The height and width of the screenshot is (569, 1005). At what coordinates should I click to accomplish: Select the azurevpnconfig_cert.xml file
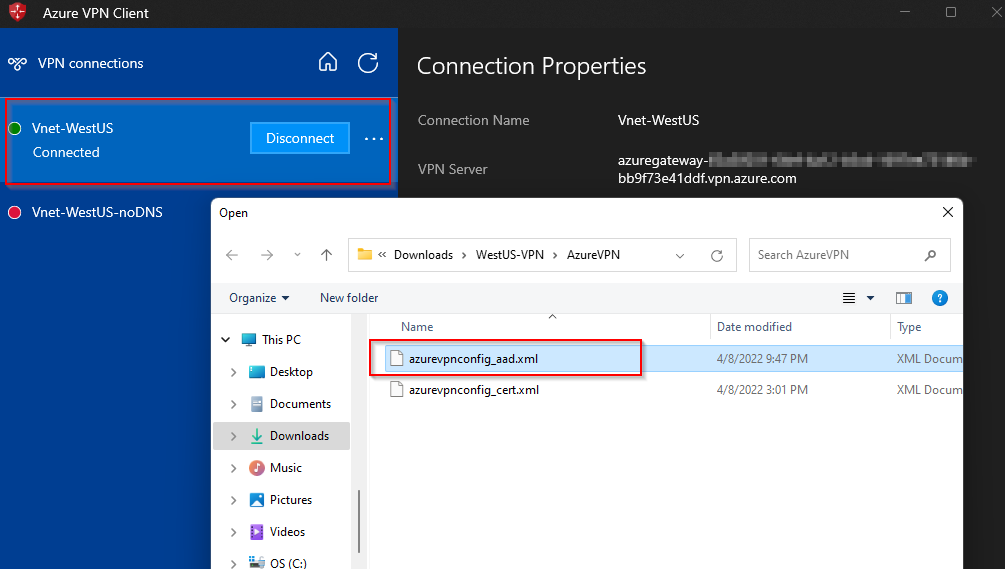(474, 390)
